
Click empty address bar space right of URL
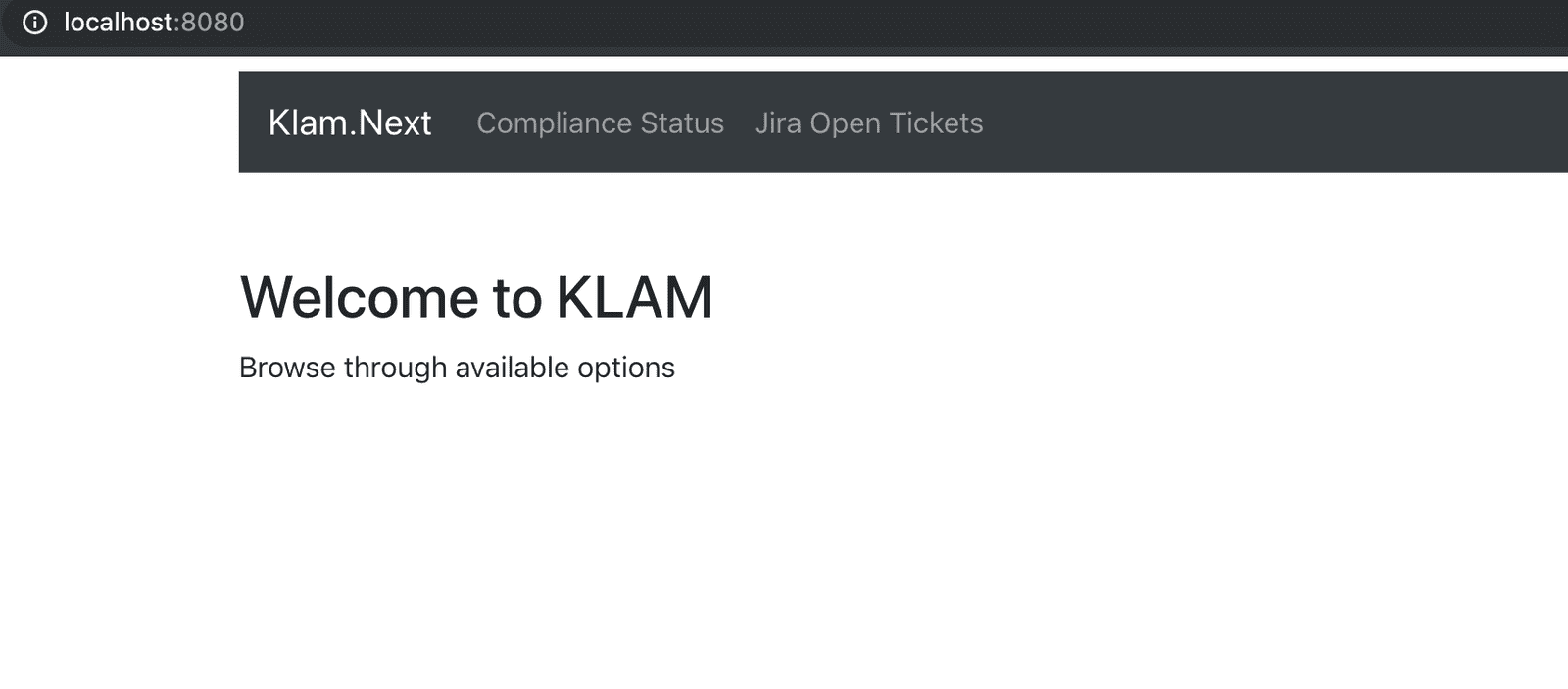[x=882, y=23]
